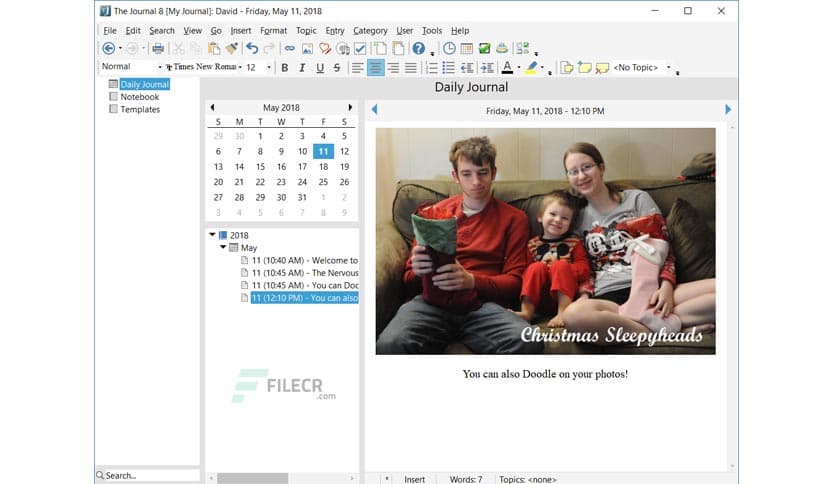Open the File menu
Image resolution: width=836 pixels, height=484 pixels.
(x=110, y=30)
